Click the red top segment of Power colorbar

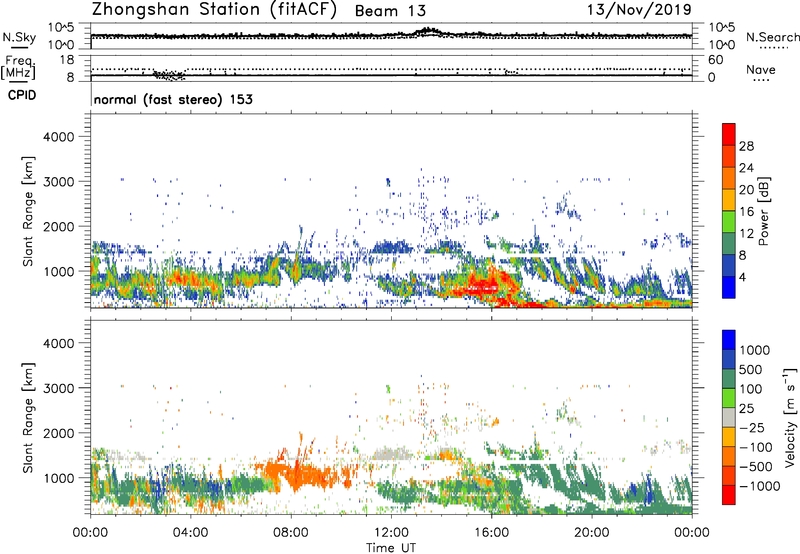(729, 134)
